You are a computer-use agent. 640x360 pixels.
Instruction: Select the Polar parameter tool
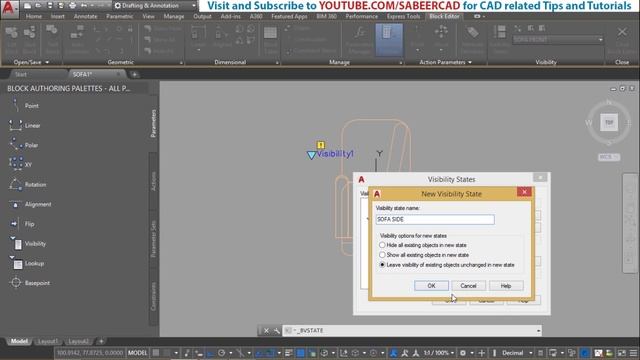click(x=24, y=145)
